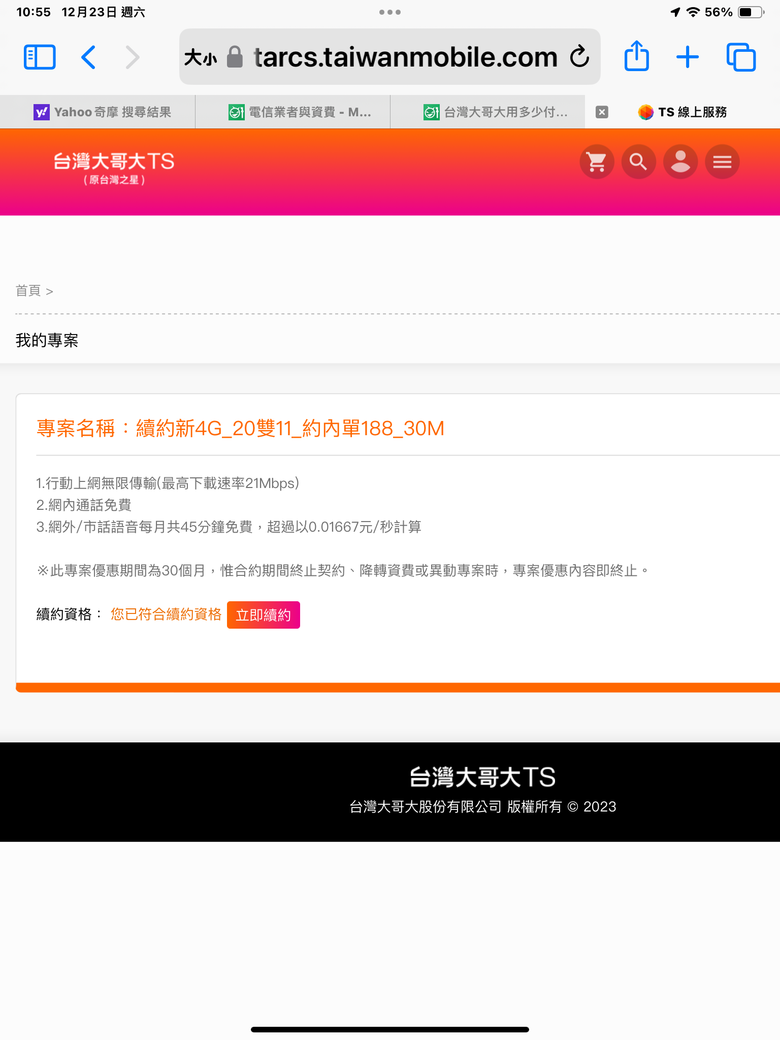780x1040 pixels.
Task: Tap the 12月23日 週六 date
Action: [x=103, y=12]
